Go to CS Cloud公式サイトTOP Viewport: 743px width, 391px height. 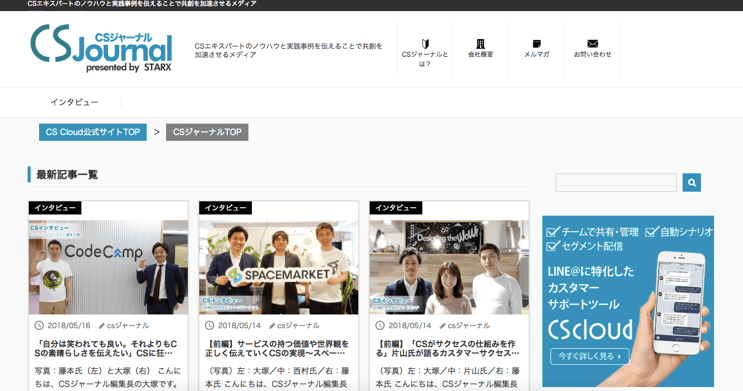[93, 132]
